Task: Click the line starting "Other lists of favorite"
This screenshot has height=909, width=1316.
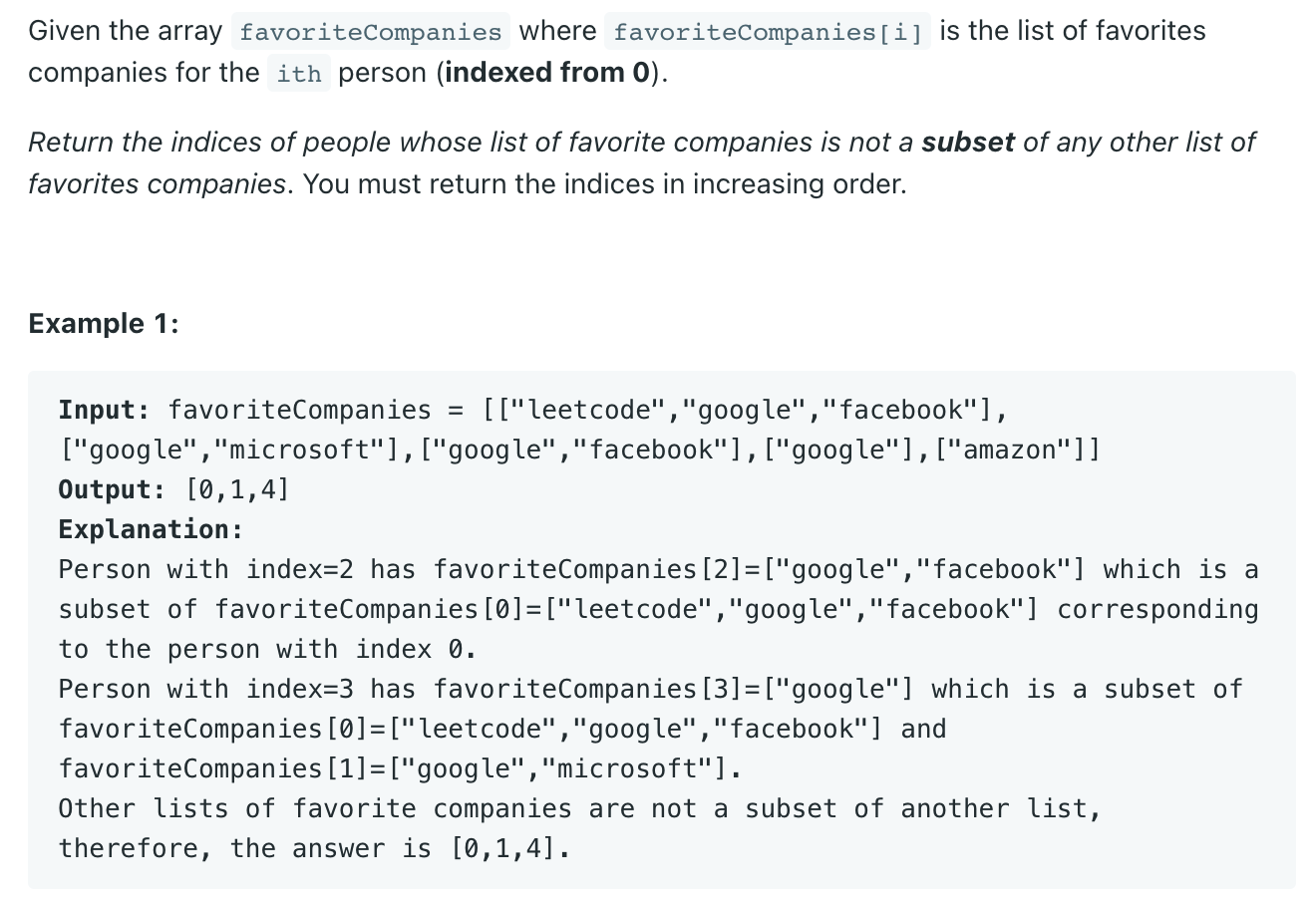Action: (x=579, y=808)
